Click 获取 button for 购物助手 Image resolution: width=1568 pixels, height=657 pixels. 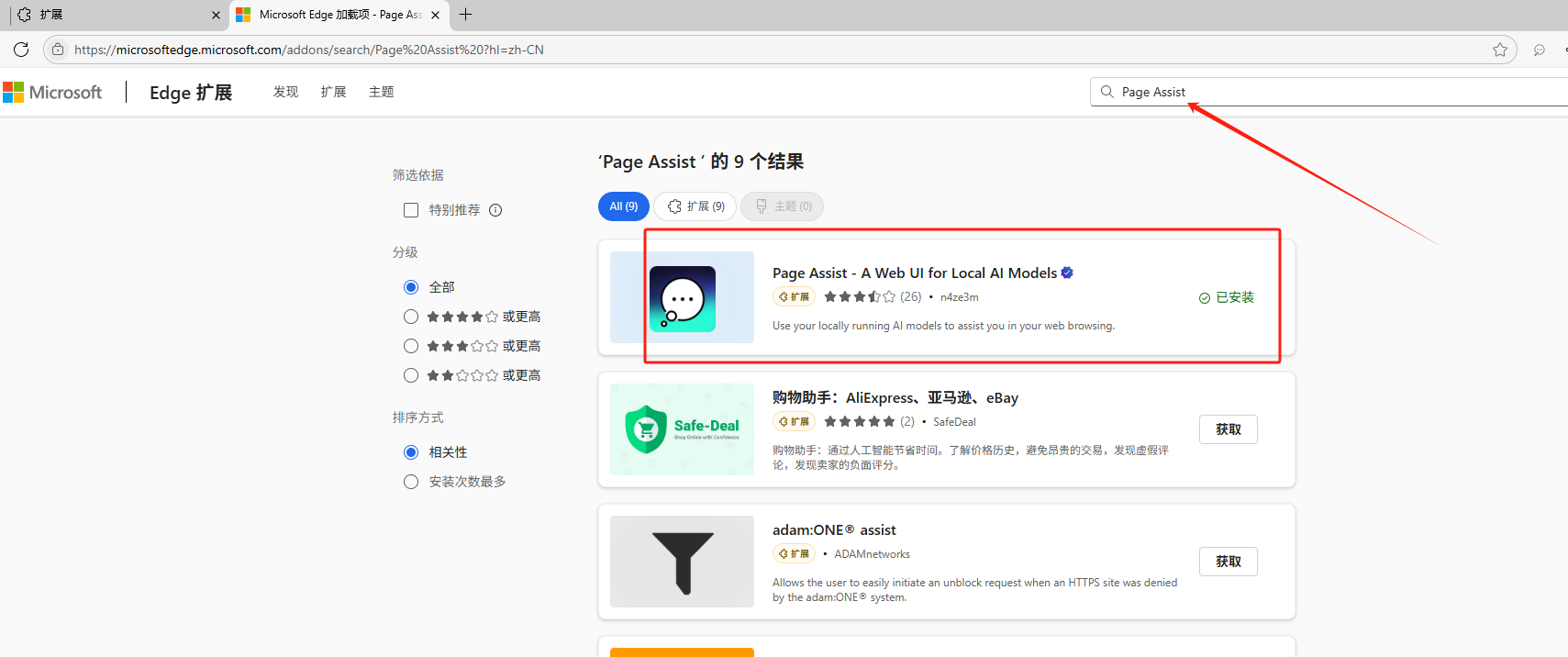(1229, 429)
